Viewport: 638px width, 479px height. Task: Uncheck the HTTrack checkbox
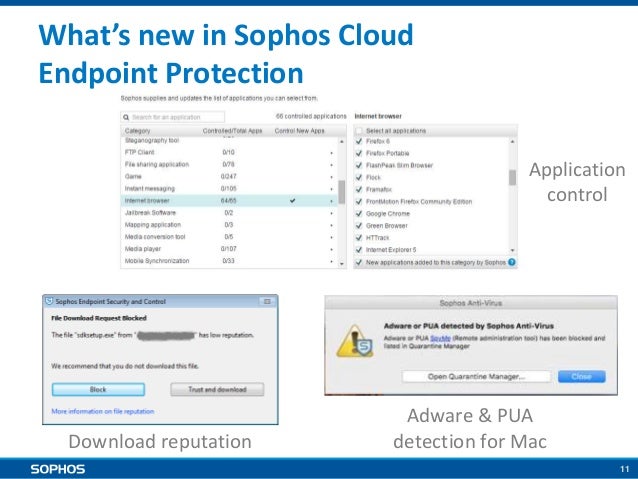[x=359, y=238]
